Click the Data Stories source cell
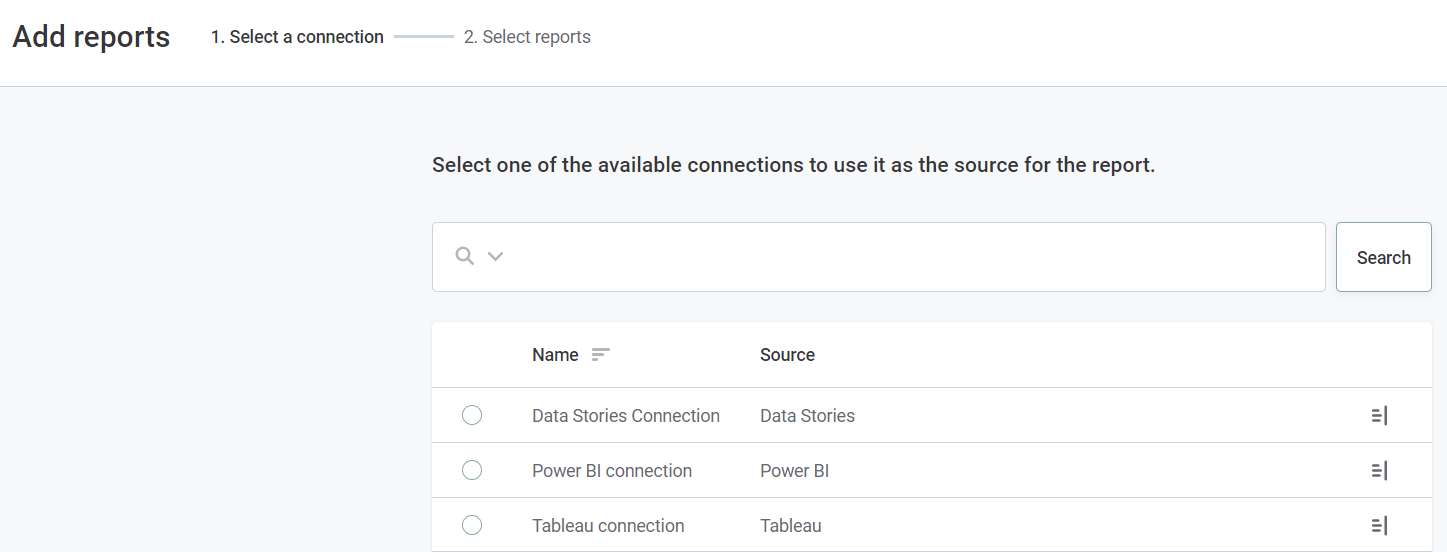Screen dimensions: 1447x552 pos(807,416)
